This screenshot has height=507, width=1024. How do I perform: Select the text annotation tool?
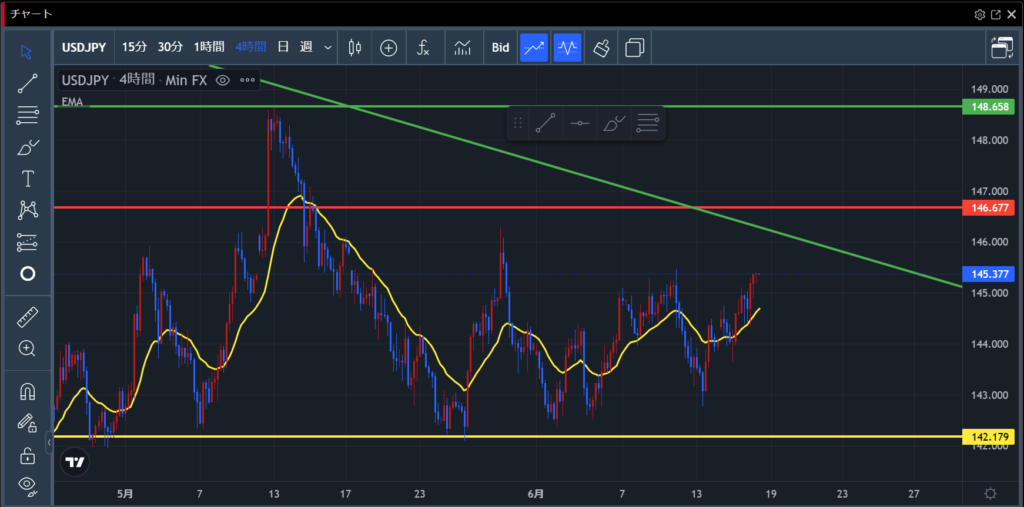tap(27, 178)
